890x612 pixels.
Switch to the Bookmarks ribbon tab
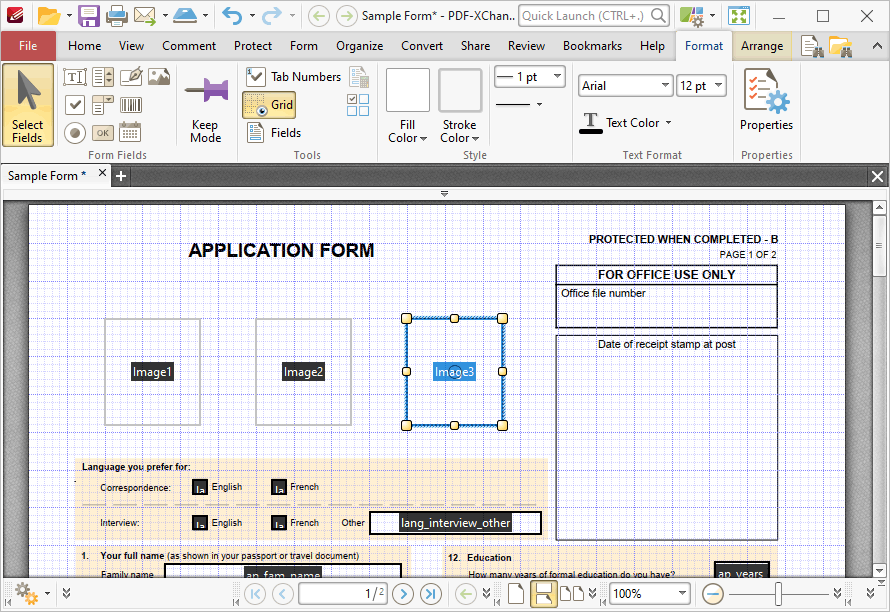pyautogui.click(x=592, y=46)
